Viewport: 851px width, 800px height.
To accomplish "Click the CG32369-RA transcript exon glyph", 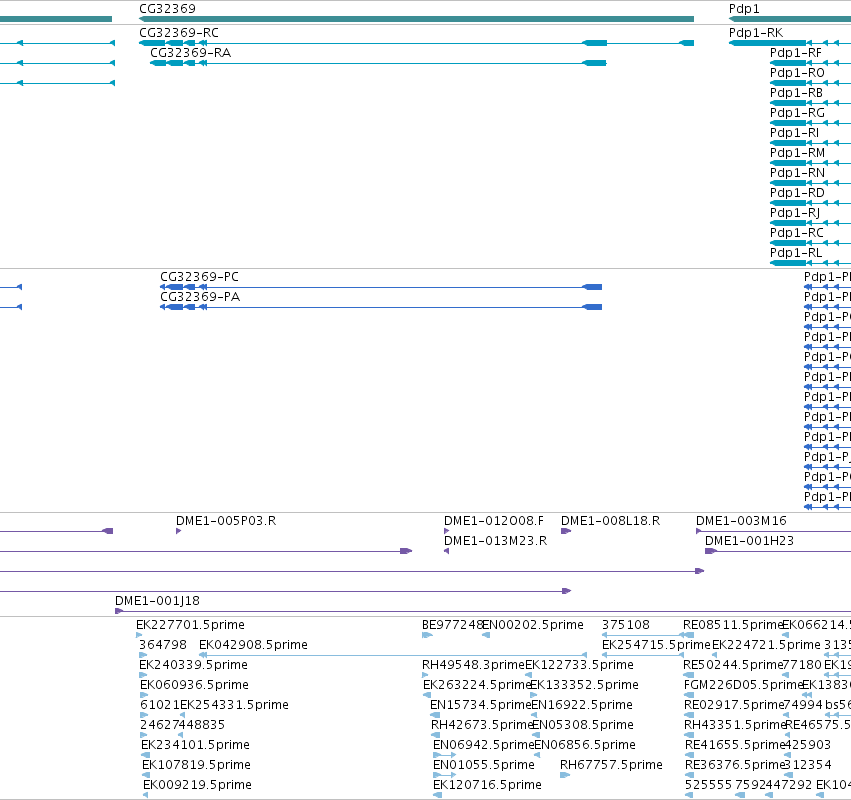I will (378, 63).
